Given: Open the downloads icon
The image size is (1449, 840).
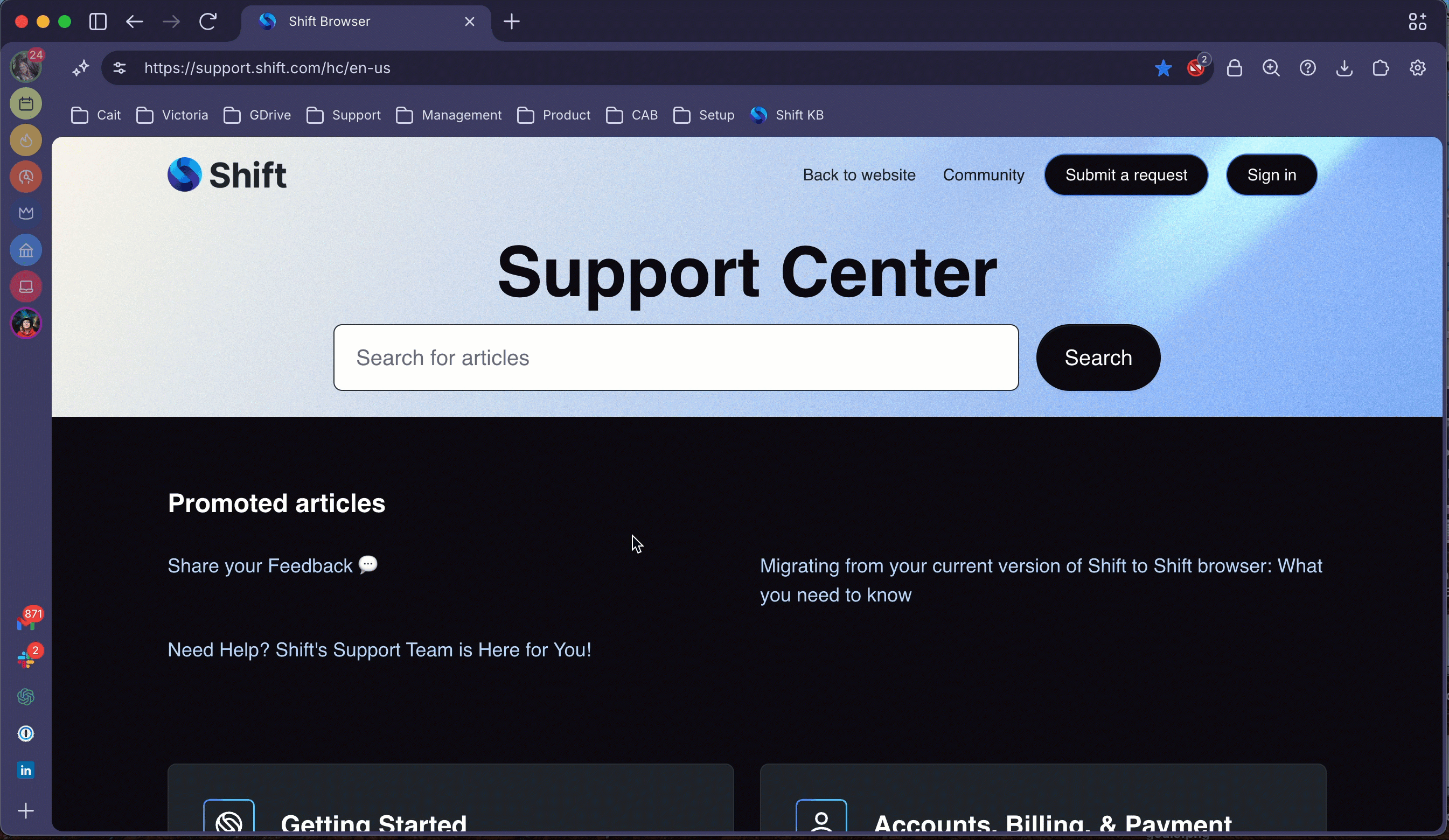Looking at the screenshot, I should 1344,68.
